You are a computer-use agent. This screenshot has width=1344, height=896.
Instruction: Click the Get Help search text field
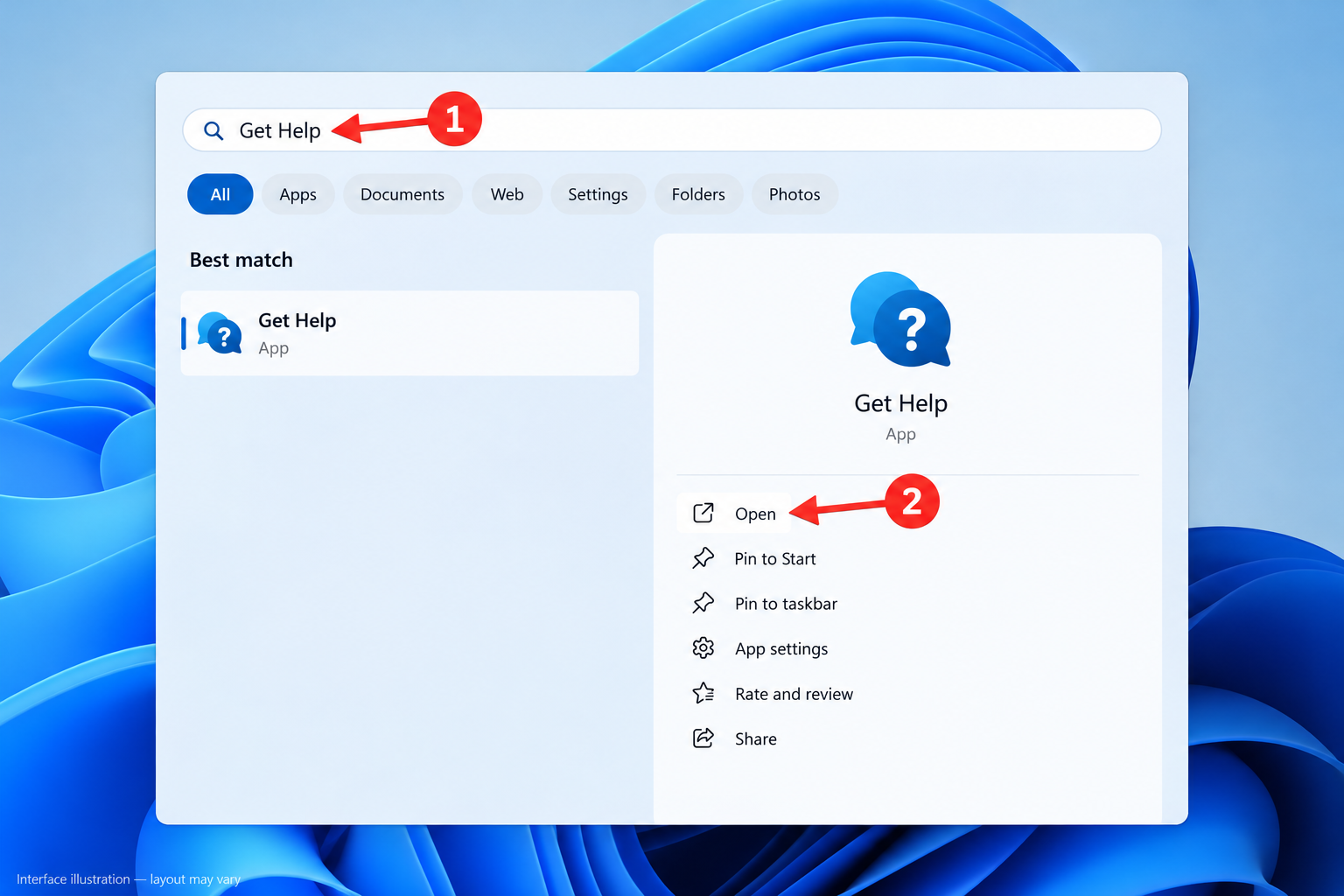tap(671, 130)
